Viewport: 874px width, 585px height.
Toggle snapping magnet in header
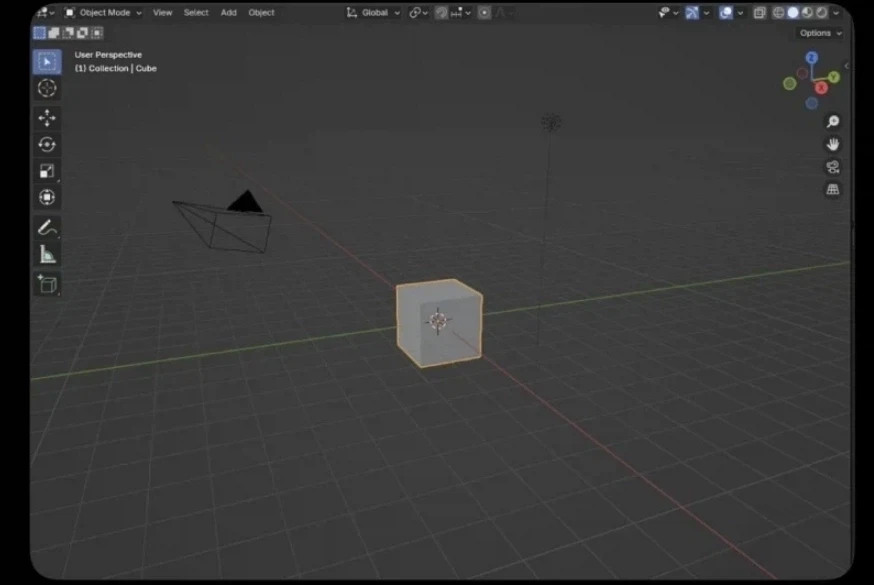[441, 12]
